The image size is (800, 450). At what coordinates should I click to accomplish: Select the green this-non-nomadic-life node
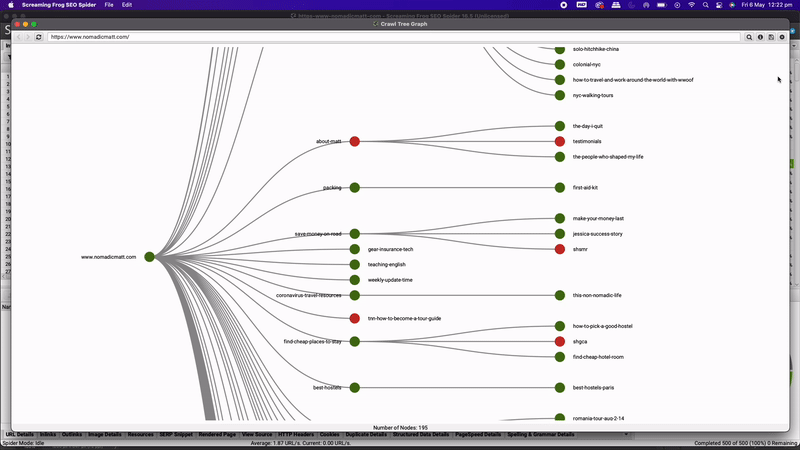(560, 295)
